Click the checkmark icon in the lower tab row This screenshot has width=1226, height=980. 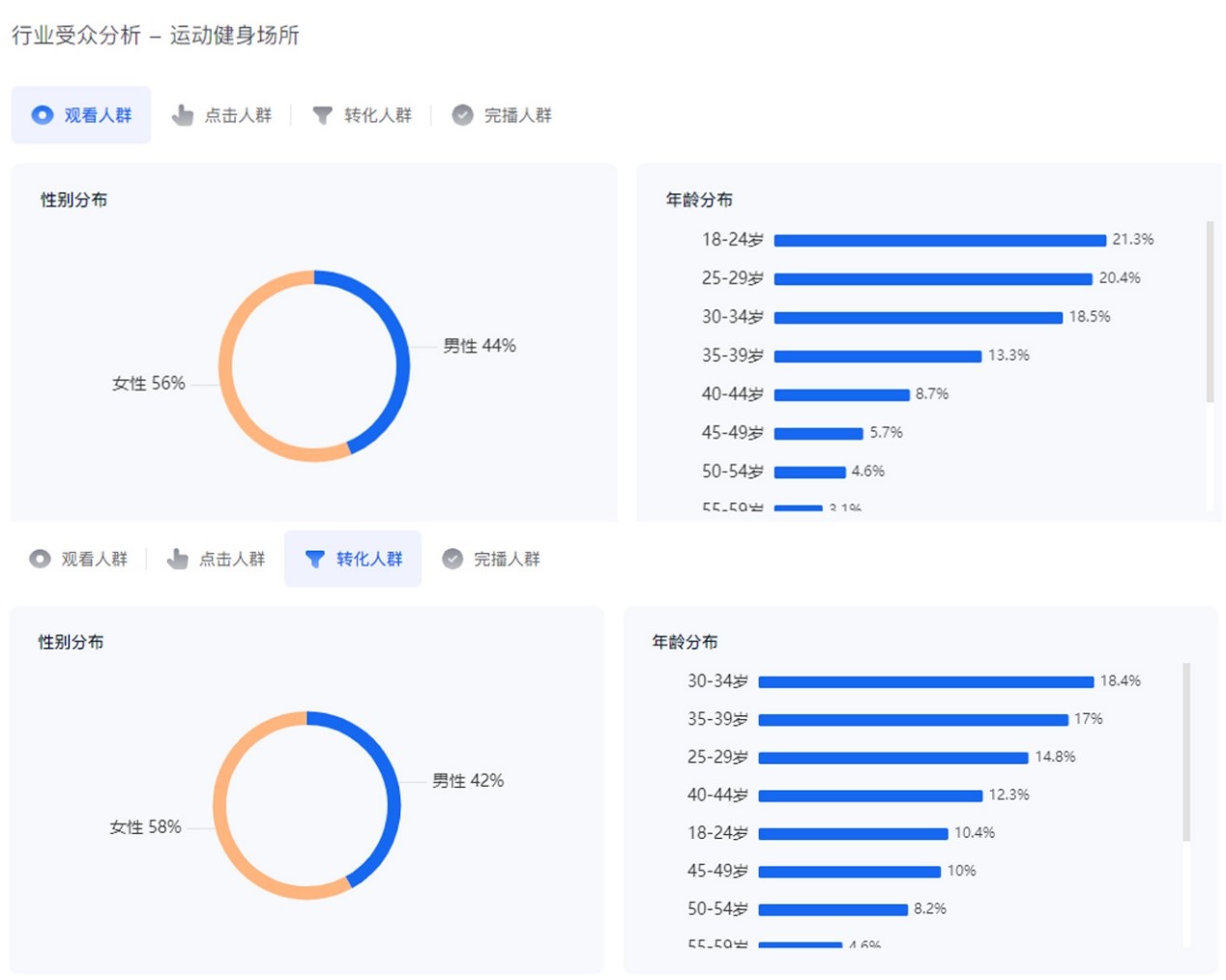point(452,559)
